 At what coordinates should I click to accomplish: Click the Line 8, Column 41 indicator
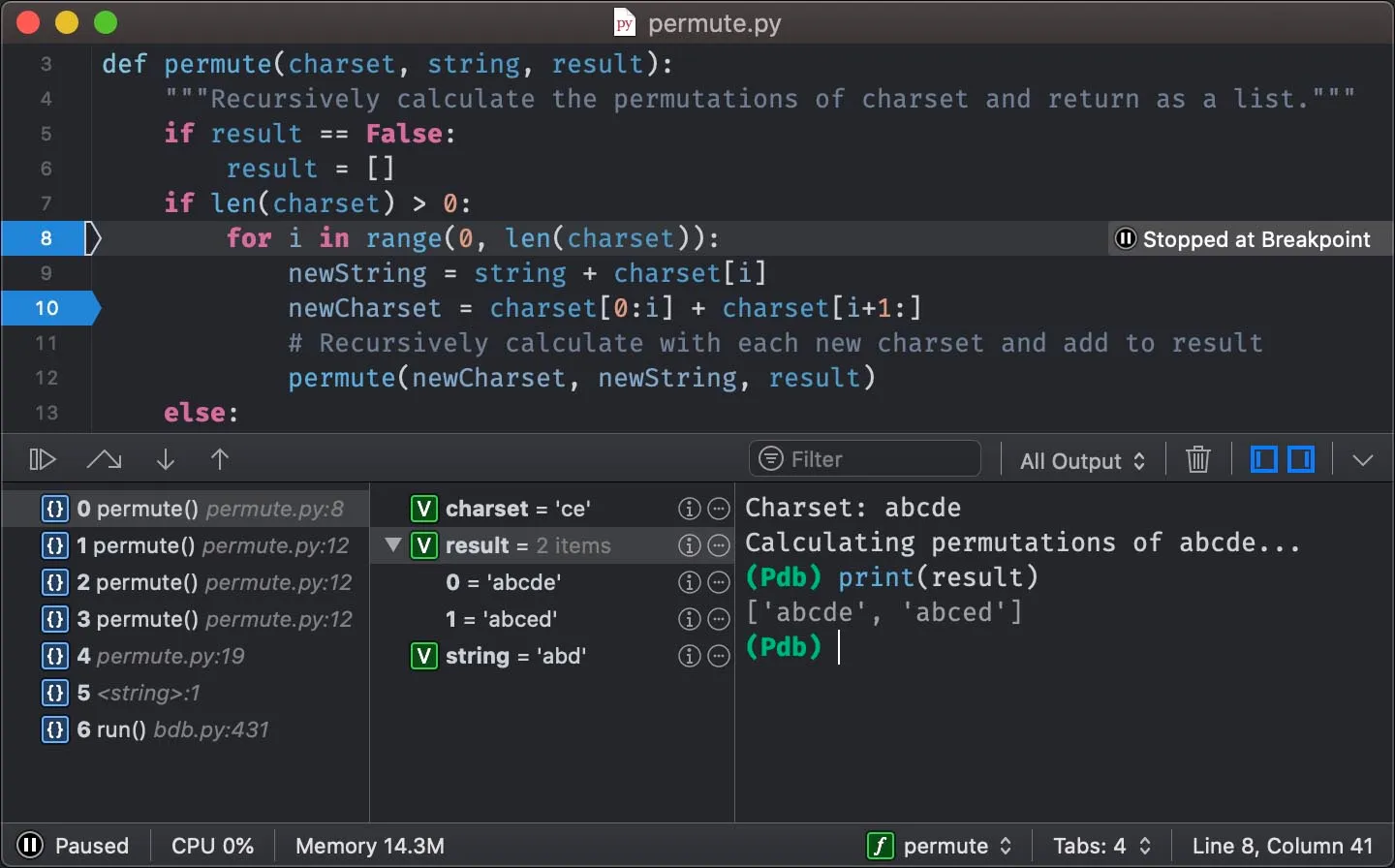tap(1282, 845)
